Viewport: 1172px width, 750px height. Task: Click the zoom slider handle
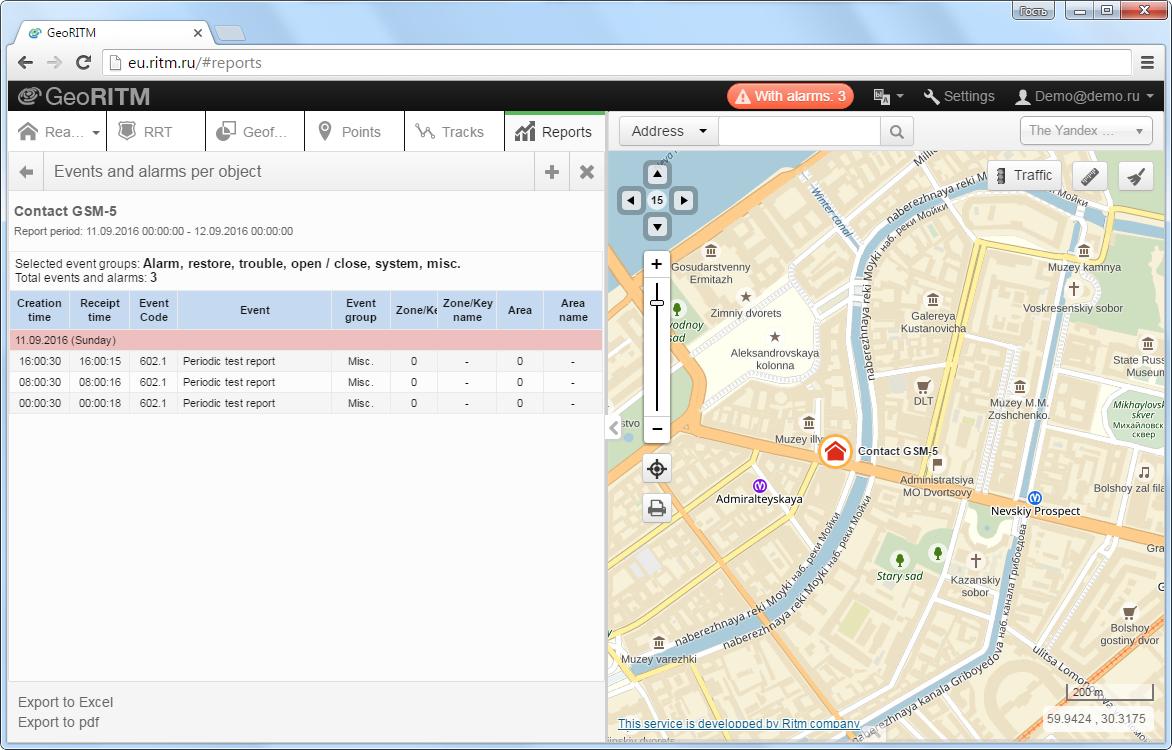656,303
